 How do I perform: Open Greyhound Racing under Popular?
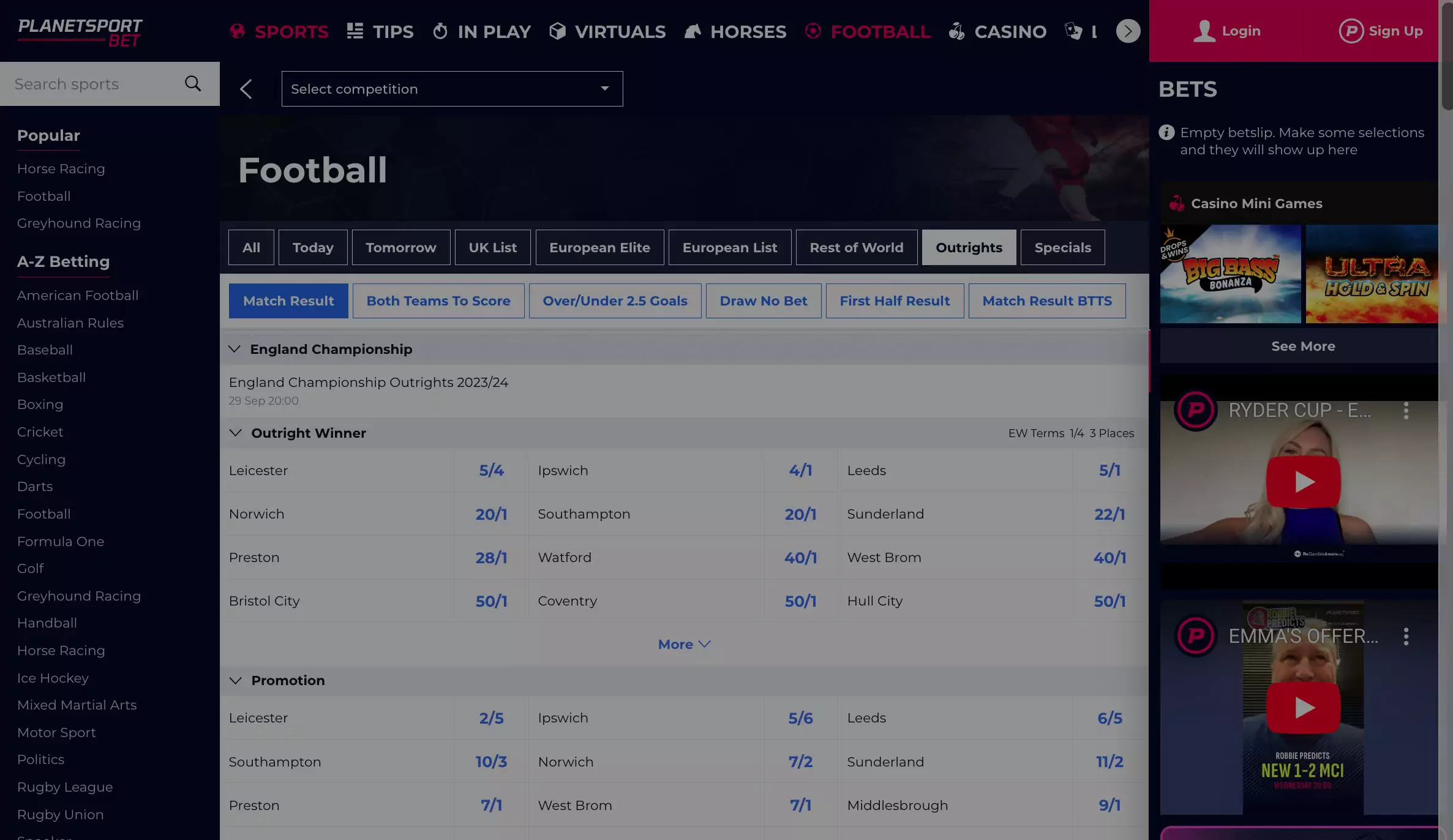(x=78, y=223)
